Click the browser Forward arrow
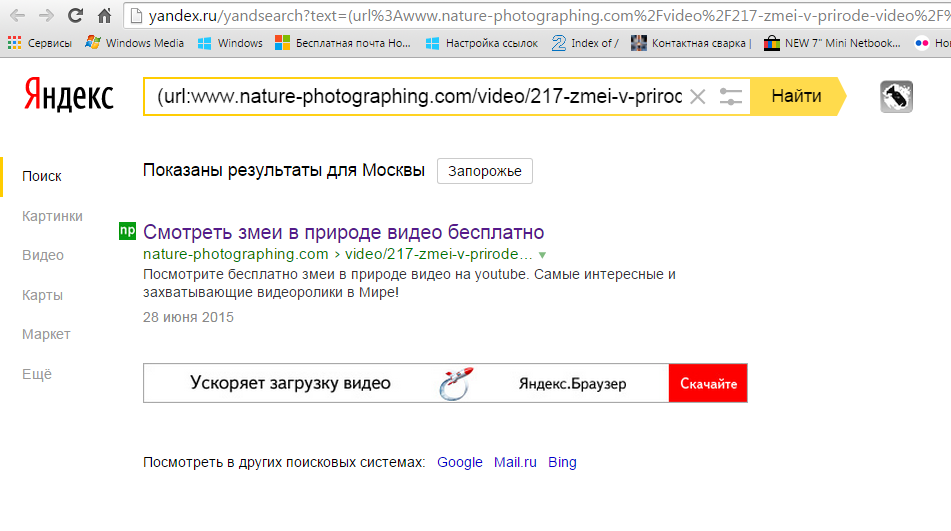Viewport: 951px width, 531px height. [x=46, y=15]
